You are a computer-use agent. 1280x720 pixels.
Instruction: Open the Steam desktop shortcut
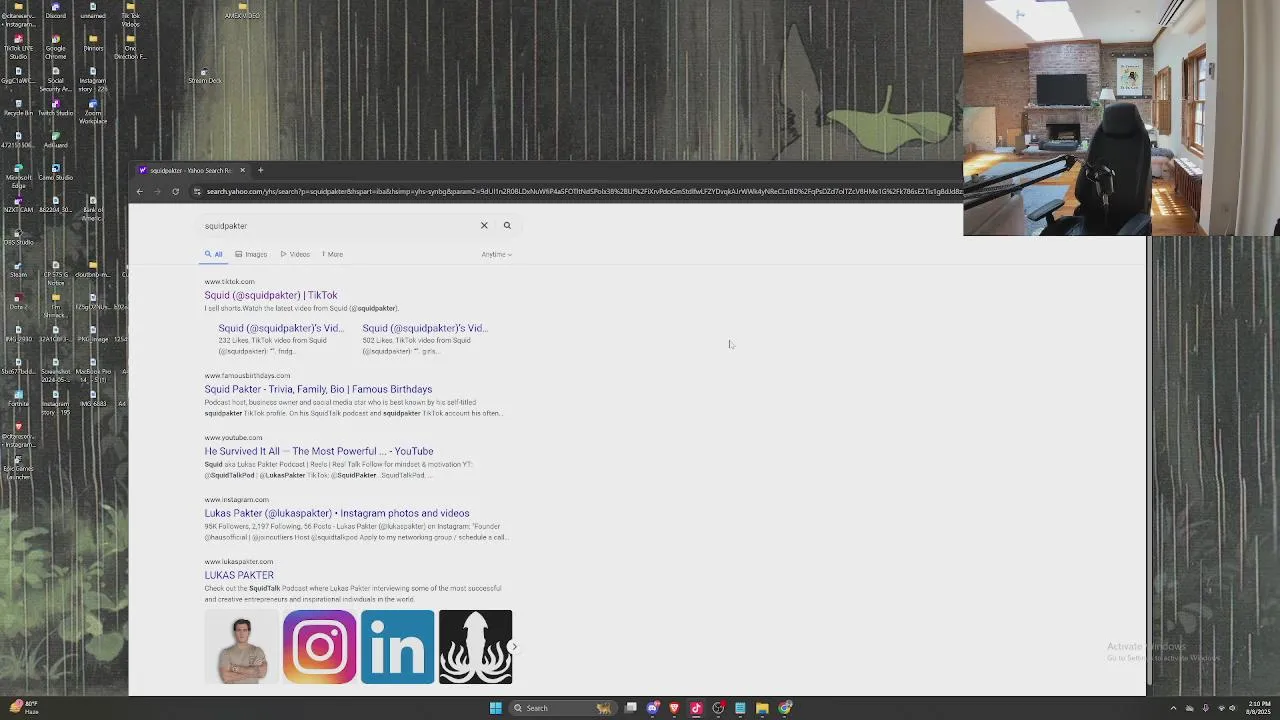[18, 269]
